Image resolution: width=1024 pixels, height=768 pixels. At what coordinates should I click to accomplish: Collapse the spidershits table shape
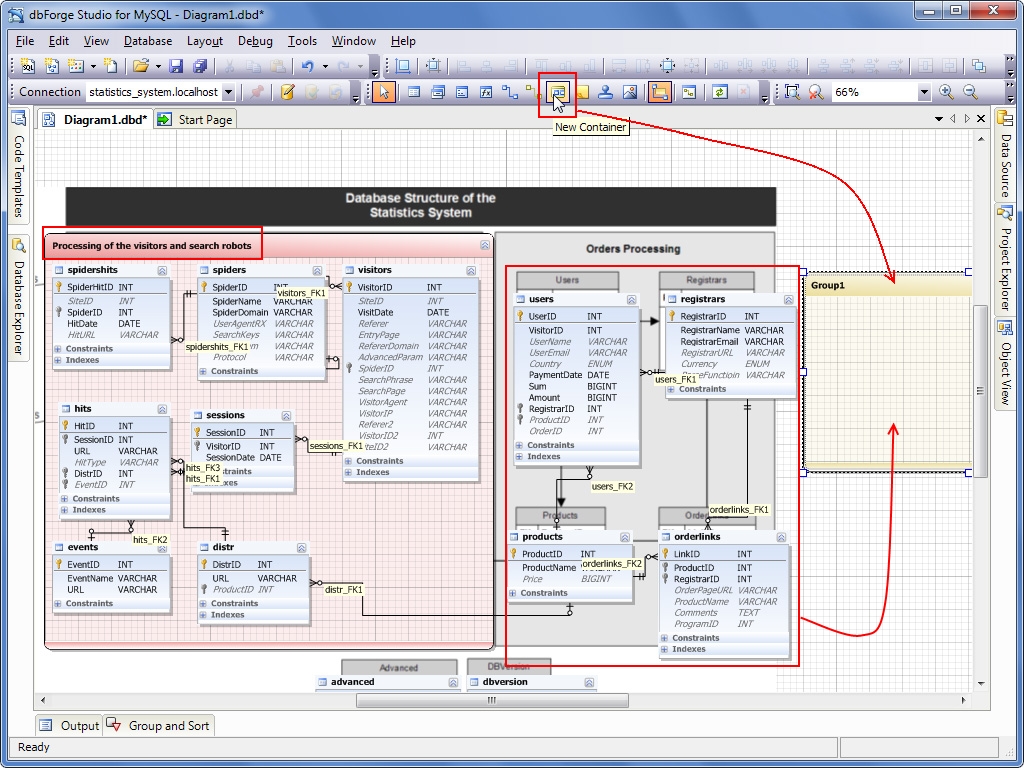[162, 270]
